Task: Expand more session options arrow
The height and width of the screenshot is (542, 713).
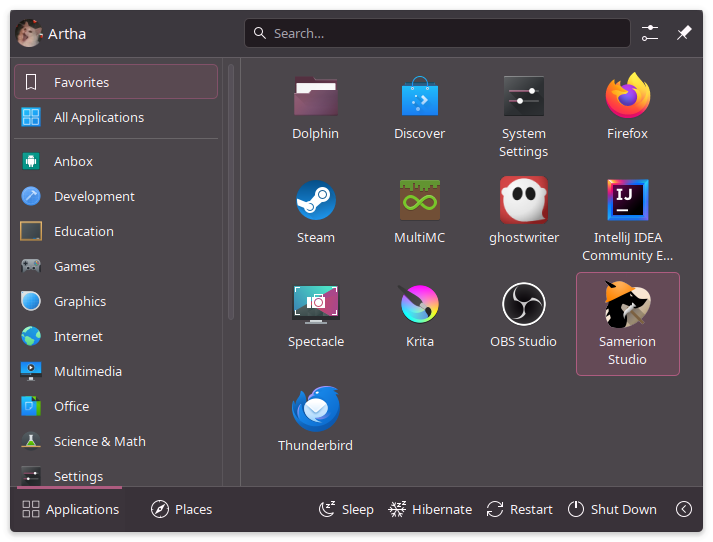Action: point(684,509)
